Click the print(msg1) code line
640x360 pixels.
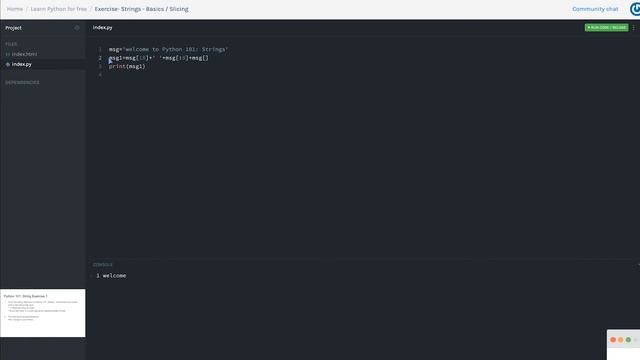(127, 66)
